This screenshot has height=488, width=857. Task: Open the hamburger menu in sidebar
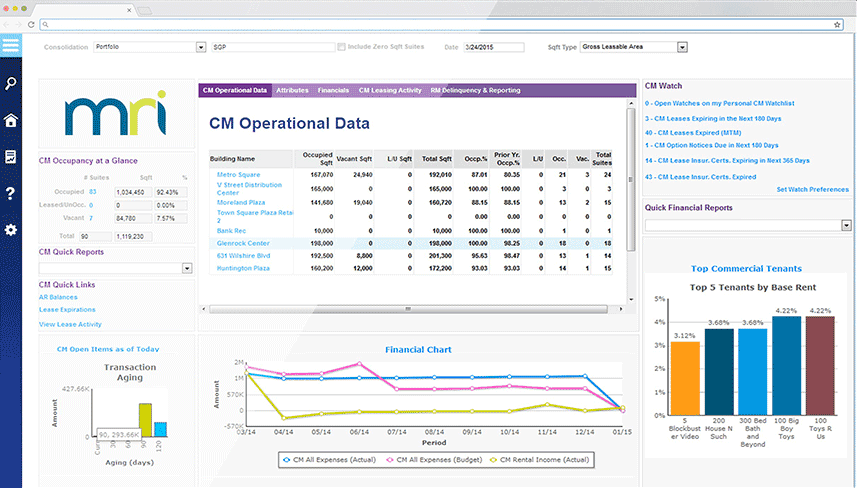click(x=10, y=45)
